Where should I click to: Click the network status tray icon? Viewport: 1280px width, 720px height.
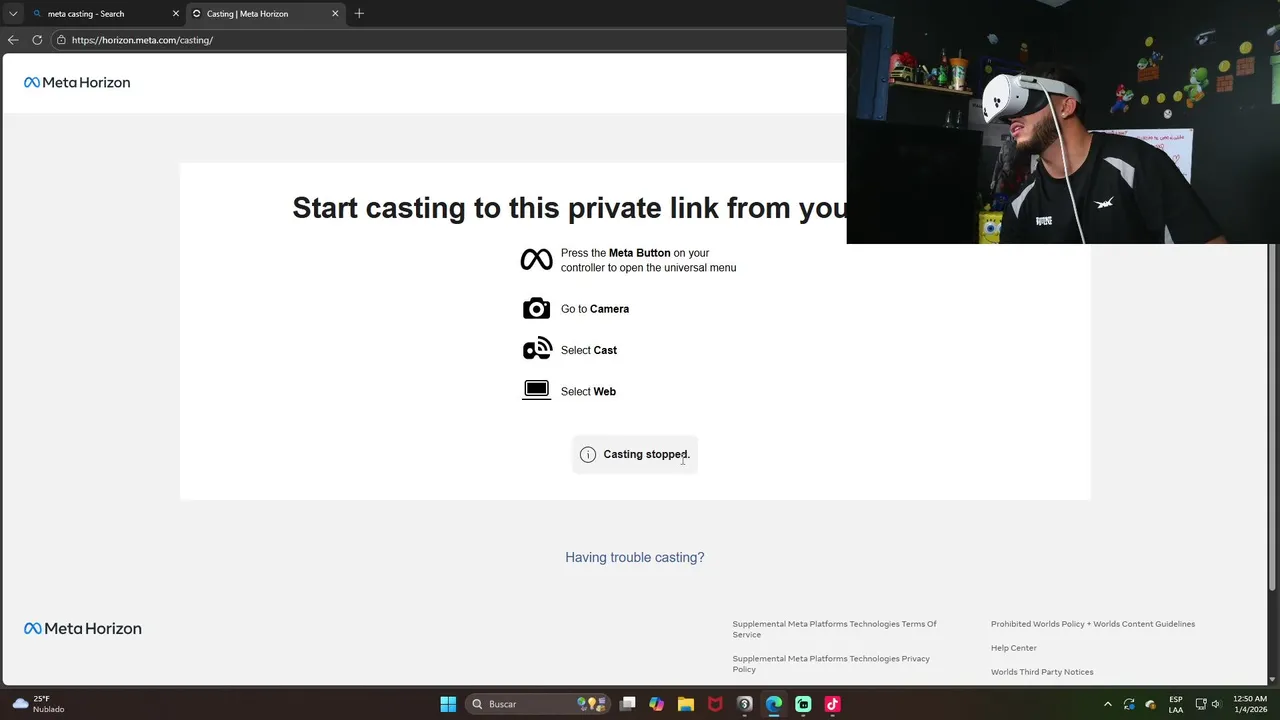pyautogui.click(x=1201, y=704)
